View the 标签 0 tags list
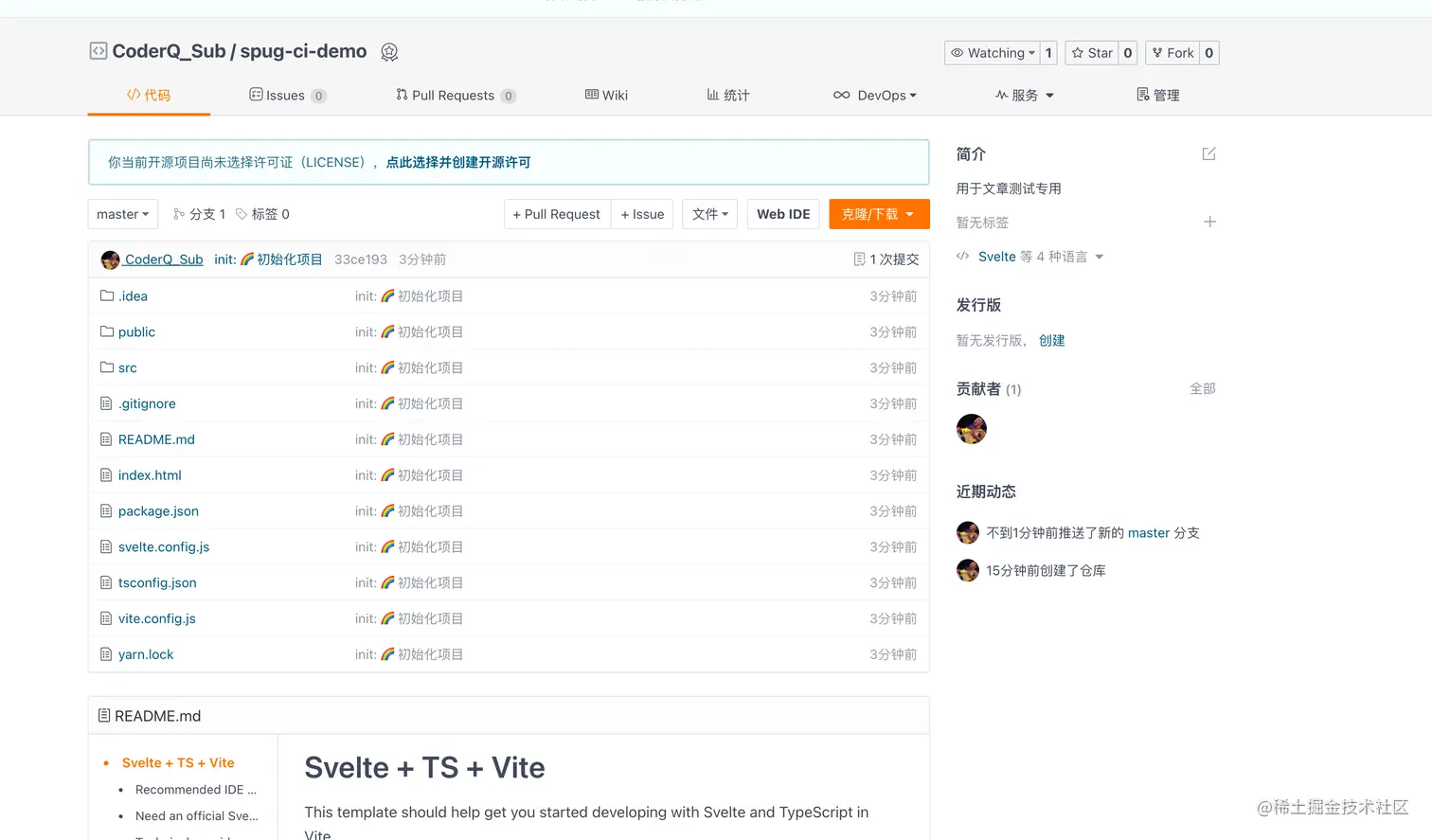 [262, 214]
